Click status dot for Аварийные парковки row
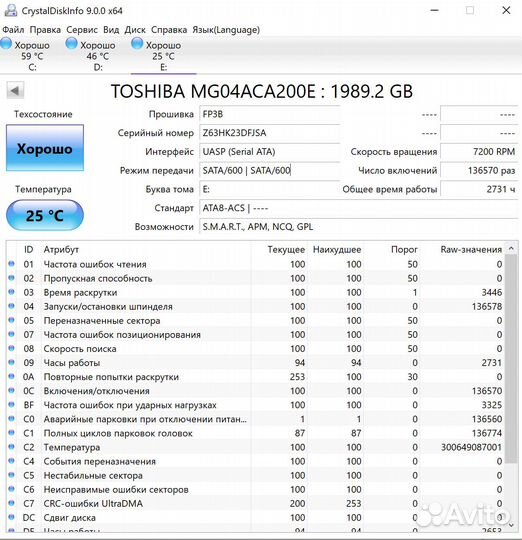This screenshot has height=540, width=522. 11,418
